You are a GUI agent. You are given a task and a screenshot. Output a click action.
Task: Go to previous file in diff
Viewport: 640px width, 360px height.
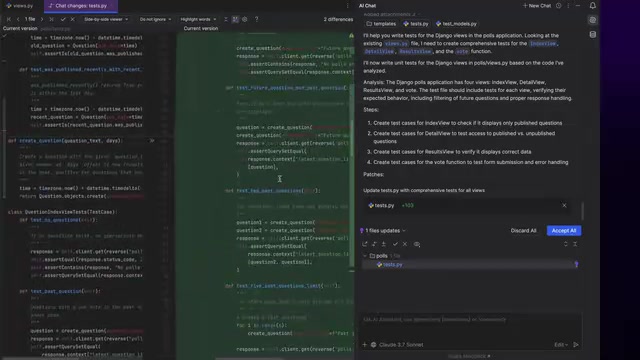pyautogui.click(x=18, y=19)
